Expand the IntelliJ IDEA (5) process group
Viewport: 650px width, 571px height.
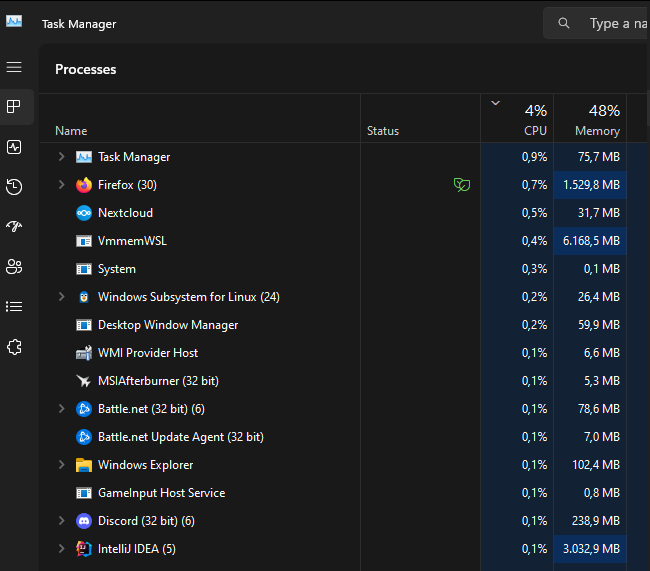pyautogui.click(x=61, y=549)
